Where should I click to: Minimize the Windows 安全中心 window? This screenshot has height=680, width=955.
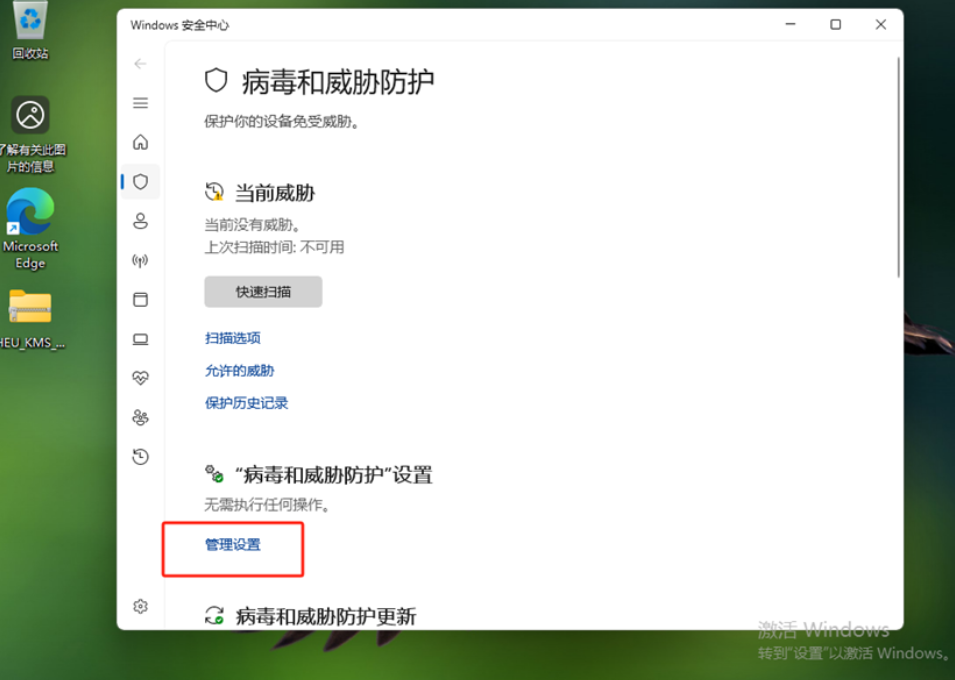click(791, 24)
